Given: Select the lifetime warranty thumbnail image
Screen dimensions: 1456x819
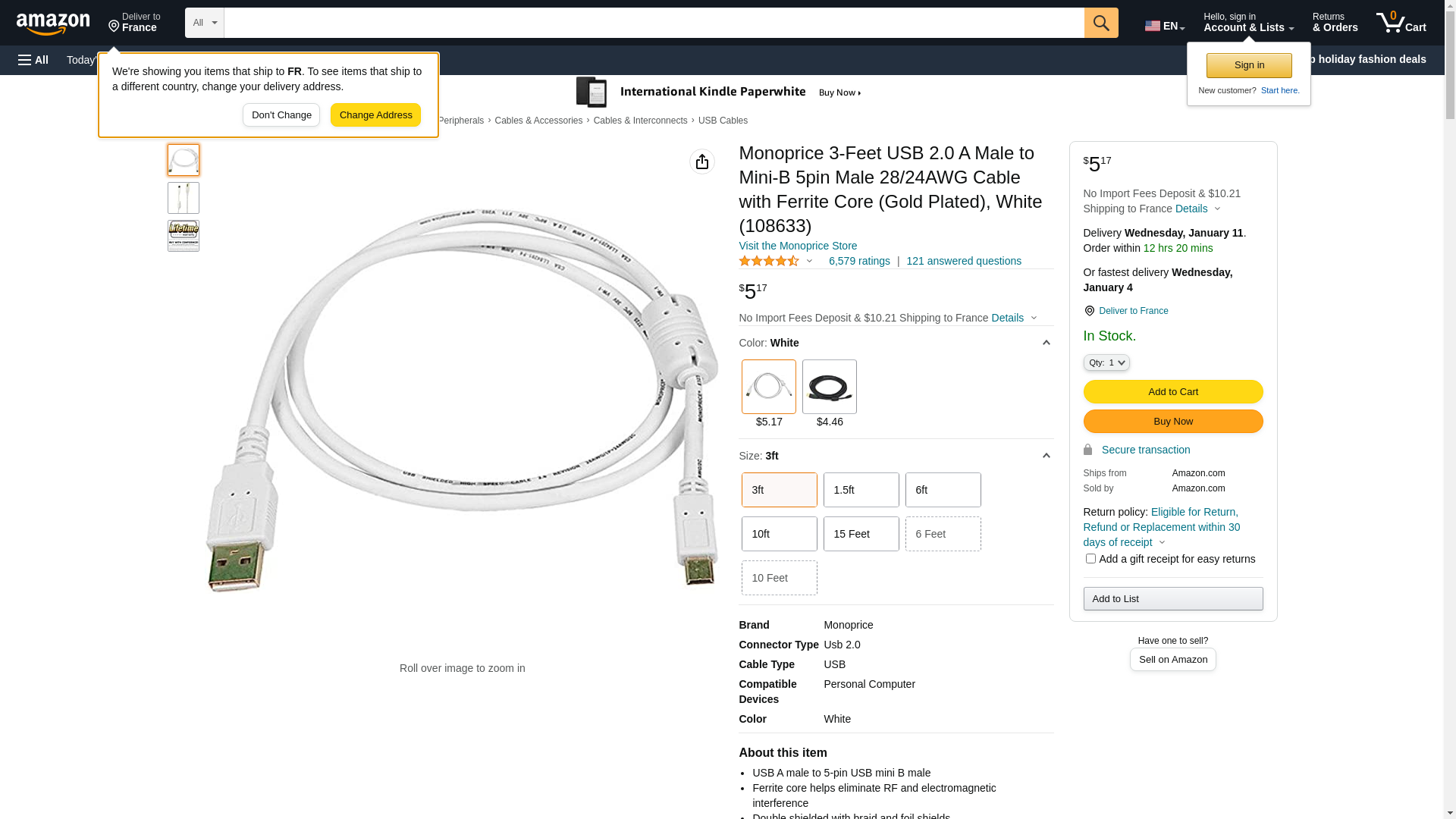Looking at the screenshot, I should pos(184,236).
